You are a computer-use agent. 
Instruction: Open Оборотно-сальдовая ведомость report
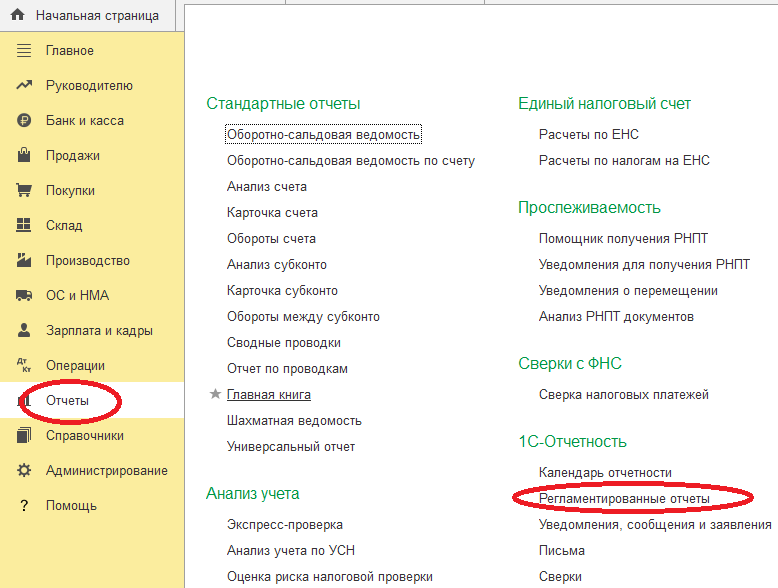(x=324, y=134)
